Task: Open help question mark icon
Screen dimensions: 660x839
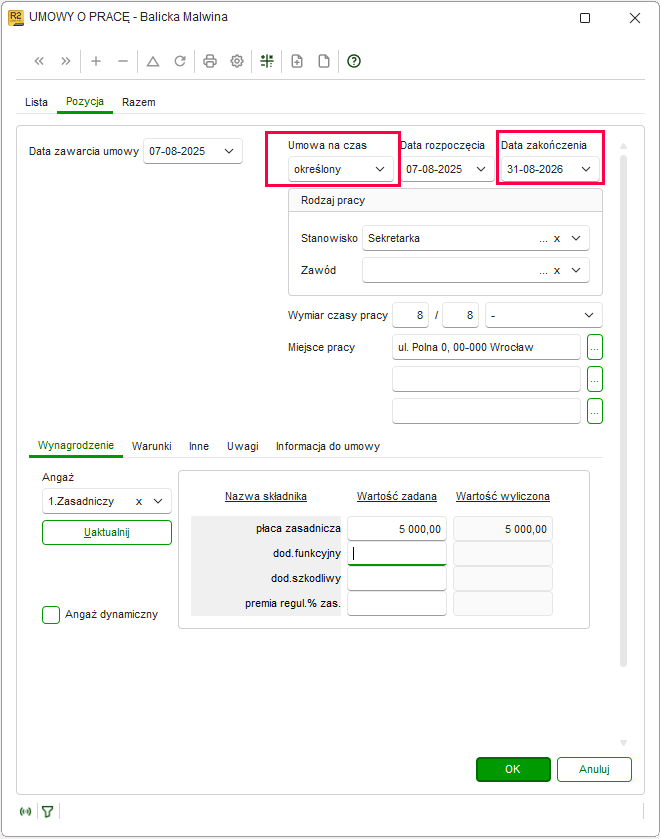Action: click(354, 61)
